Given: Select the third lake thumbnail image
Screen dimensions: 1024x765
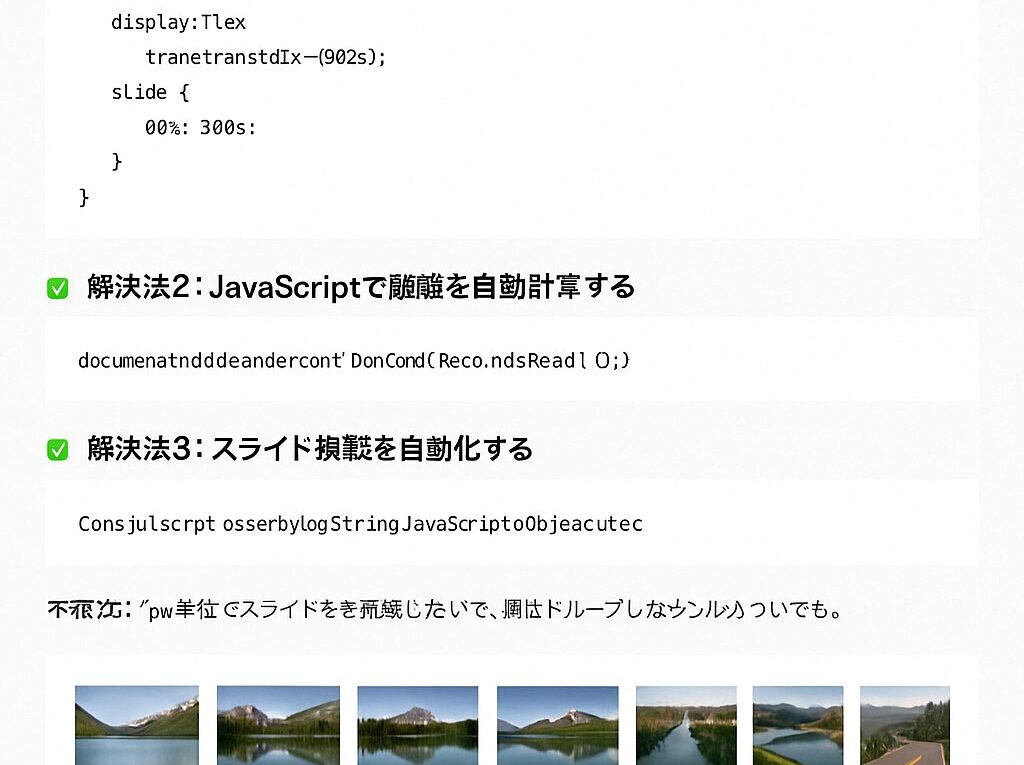Looking at the screenshot, I should click(418, 725).
